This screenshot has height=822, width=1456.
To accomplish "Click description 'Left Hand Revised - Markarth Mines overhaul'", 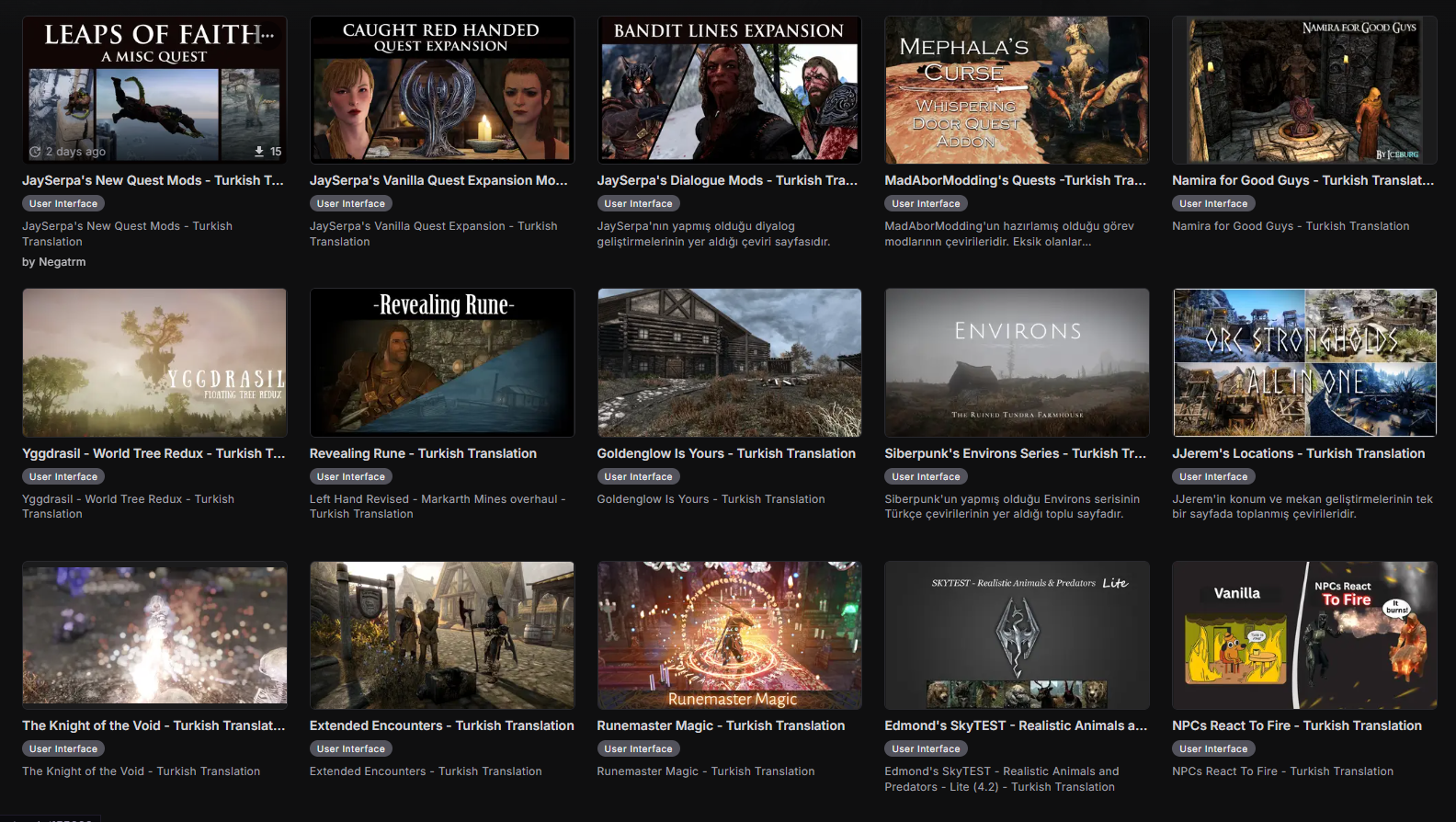I will 438,507.
